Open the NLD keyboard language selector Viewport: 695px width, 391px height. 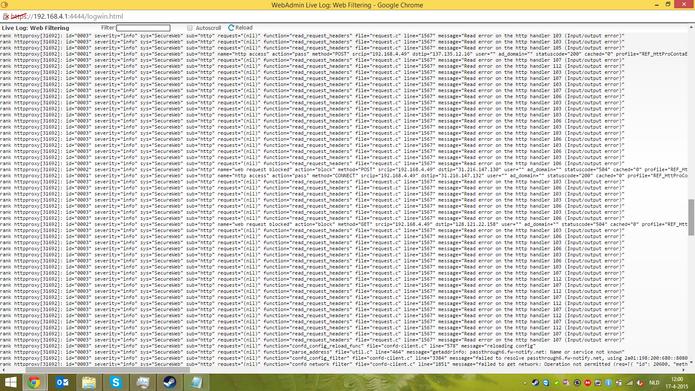coord(654,383)
